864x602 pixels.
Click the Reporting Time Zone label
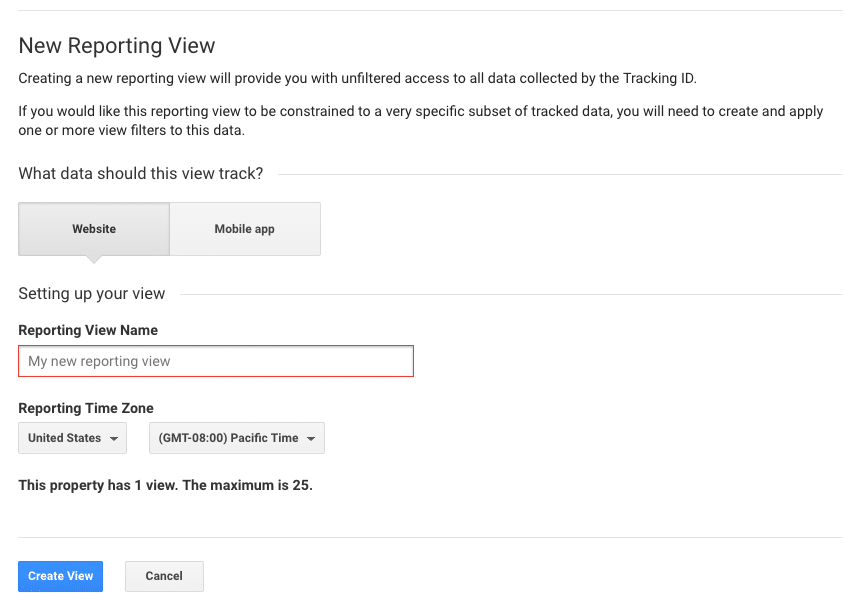click(86, 408)
